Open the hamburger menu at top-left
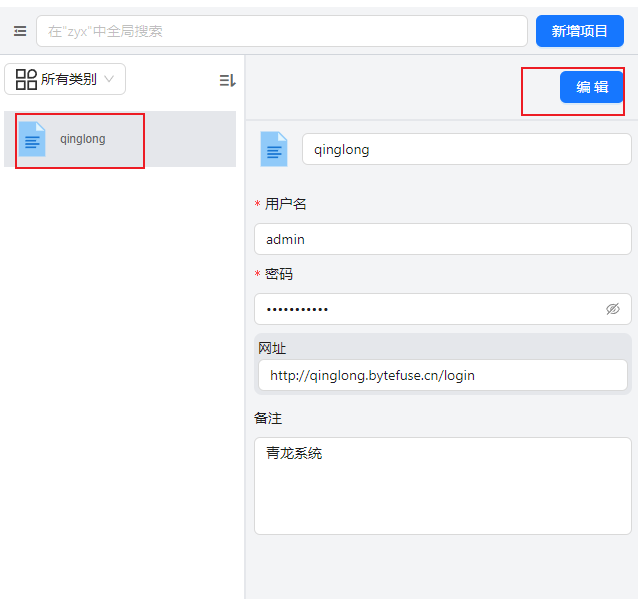This screenshot has height=599, width=638. coord(20,31)
